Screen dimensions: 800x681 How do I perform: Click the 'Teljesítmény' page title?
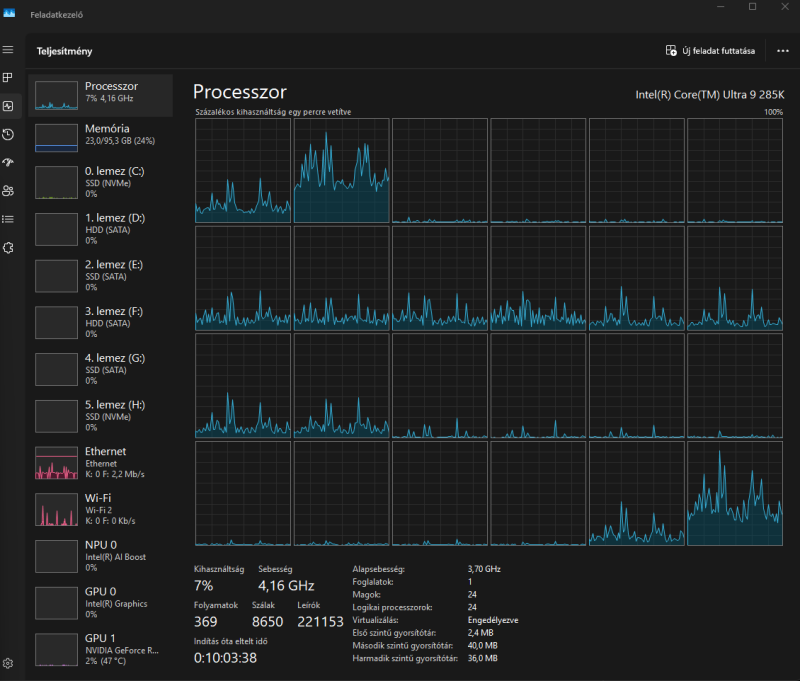click(64, 51)
